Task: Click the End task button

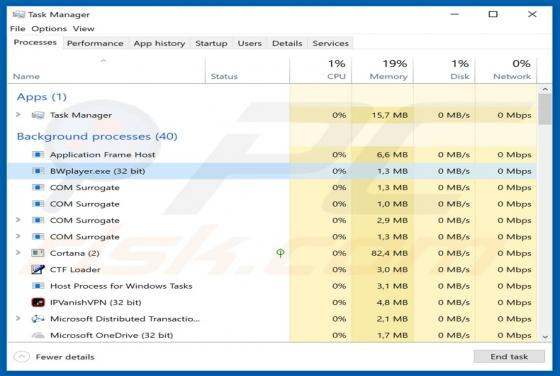Action: click(x=509, y=356)
